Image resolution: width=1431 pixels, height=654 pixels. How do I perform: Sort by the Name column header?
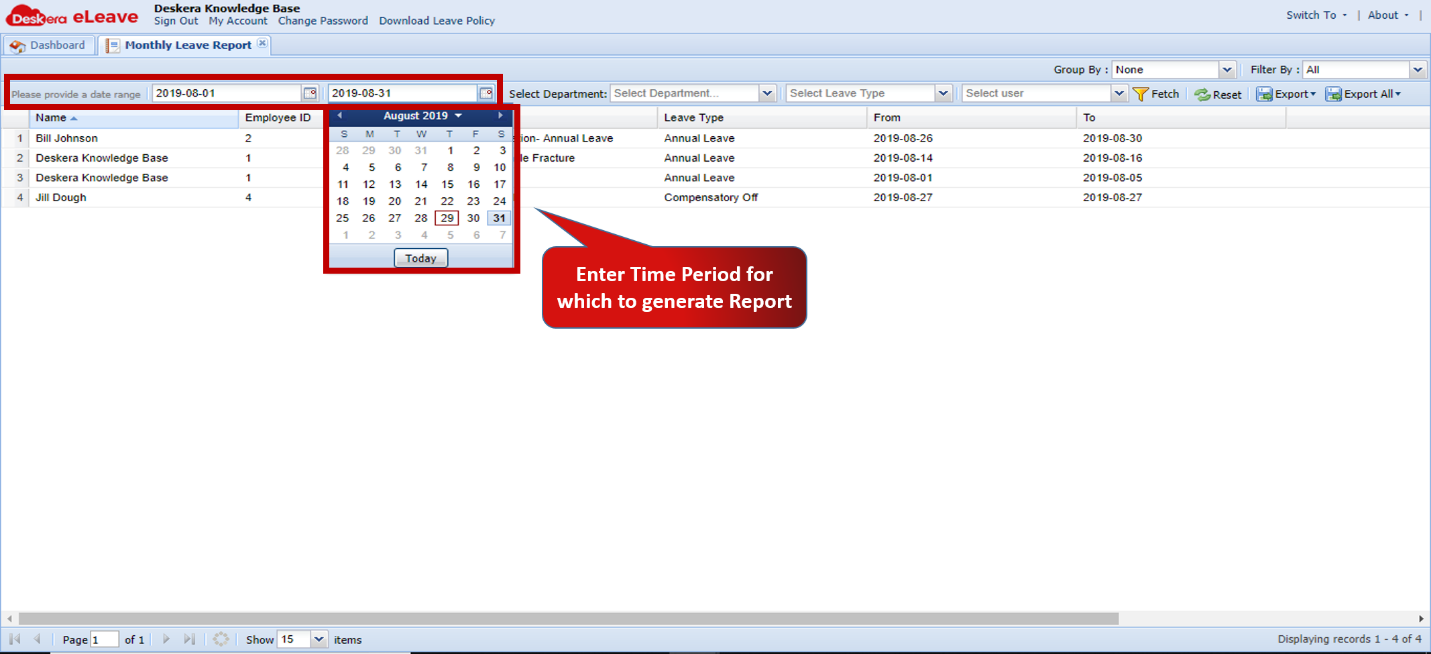click(134, 118)
